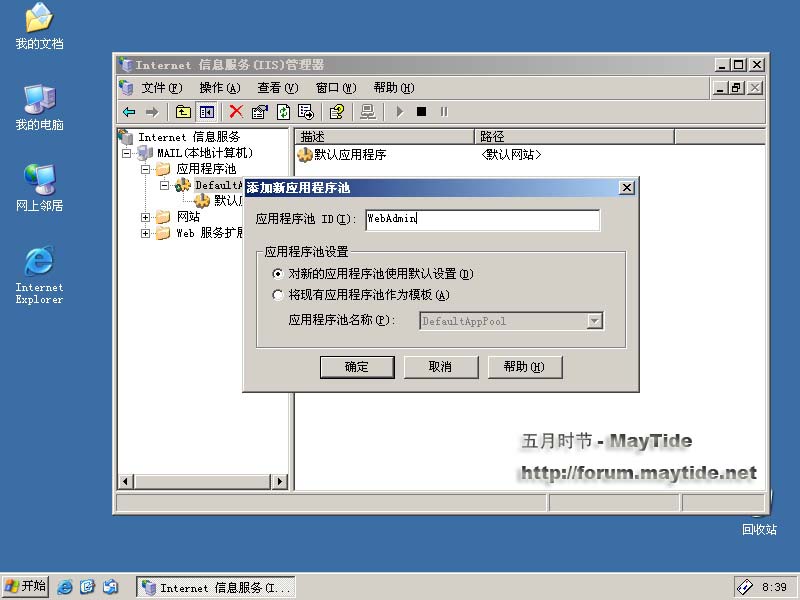Click the Refresh toolbar icon

tap(283, 112)
